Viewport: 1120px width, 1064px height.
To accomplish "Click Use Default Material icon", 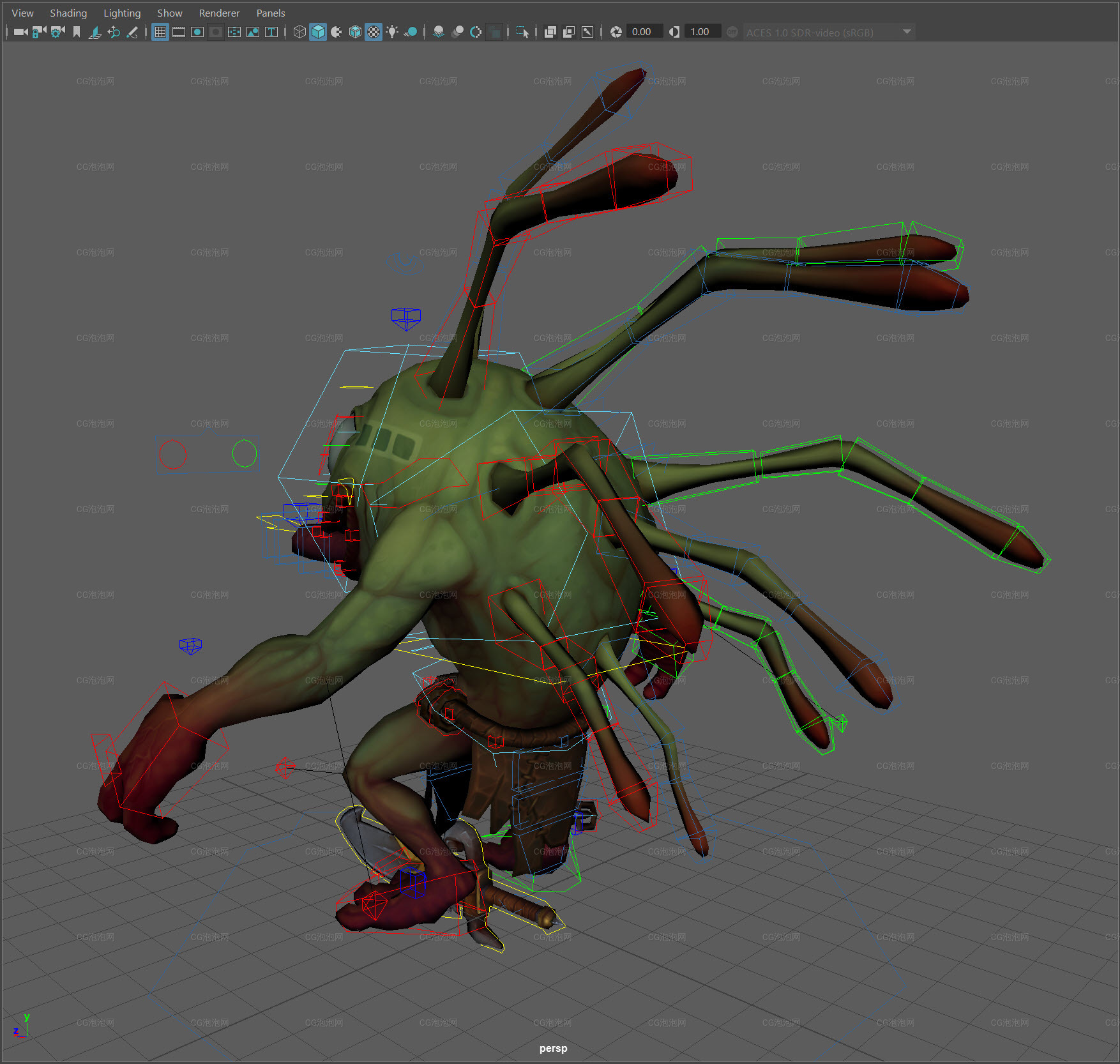I will (337, 32).
